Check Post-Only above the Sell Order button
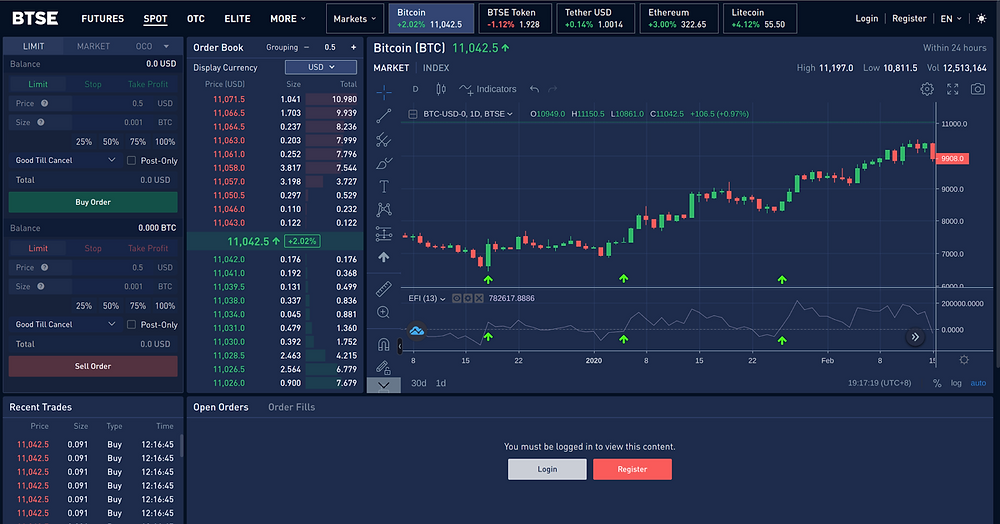The width and height of the screenshot is (1000, 524). 131,324
